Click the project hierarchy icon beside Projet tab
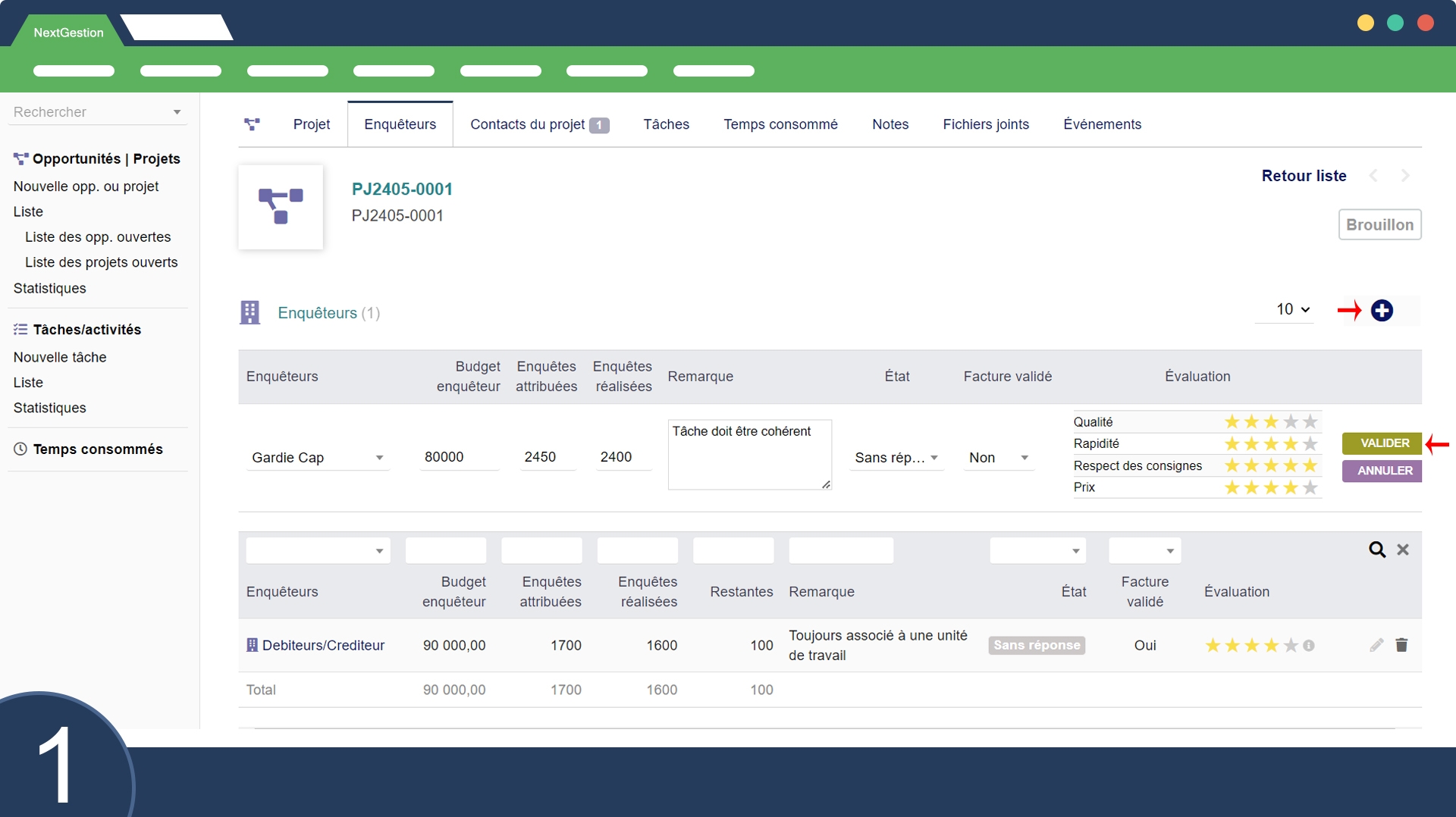 click(253, 124)
